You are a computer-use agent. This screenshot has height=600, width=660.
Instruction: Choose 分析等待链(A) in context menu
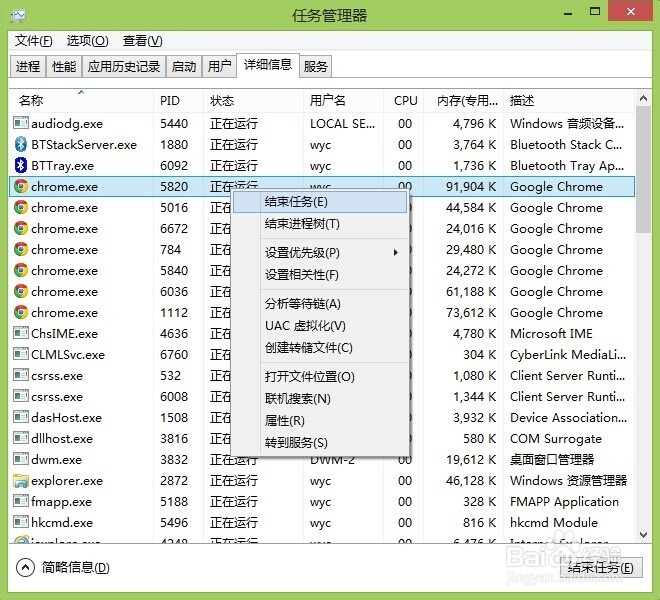coord(320,304)
